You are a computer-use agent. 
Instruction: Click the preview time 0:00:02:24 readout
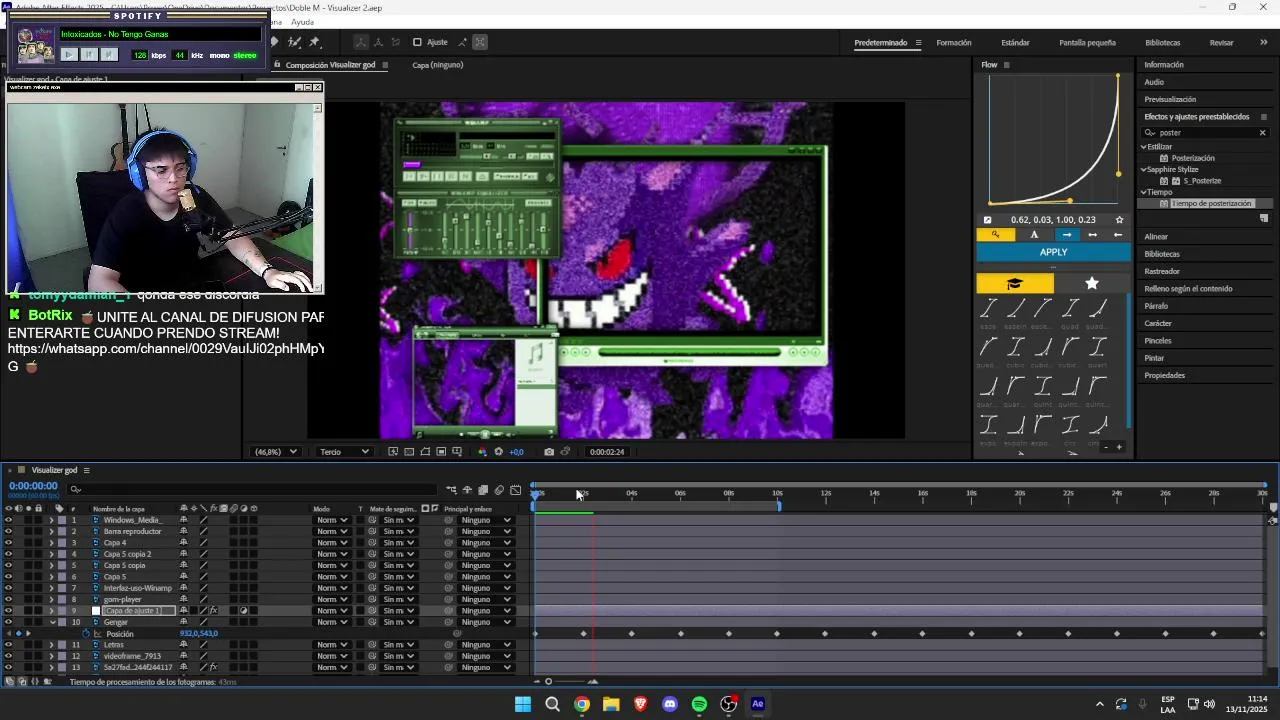coord(607,452)
